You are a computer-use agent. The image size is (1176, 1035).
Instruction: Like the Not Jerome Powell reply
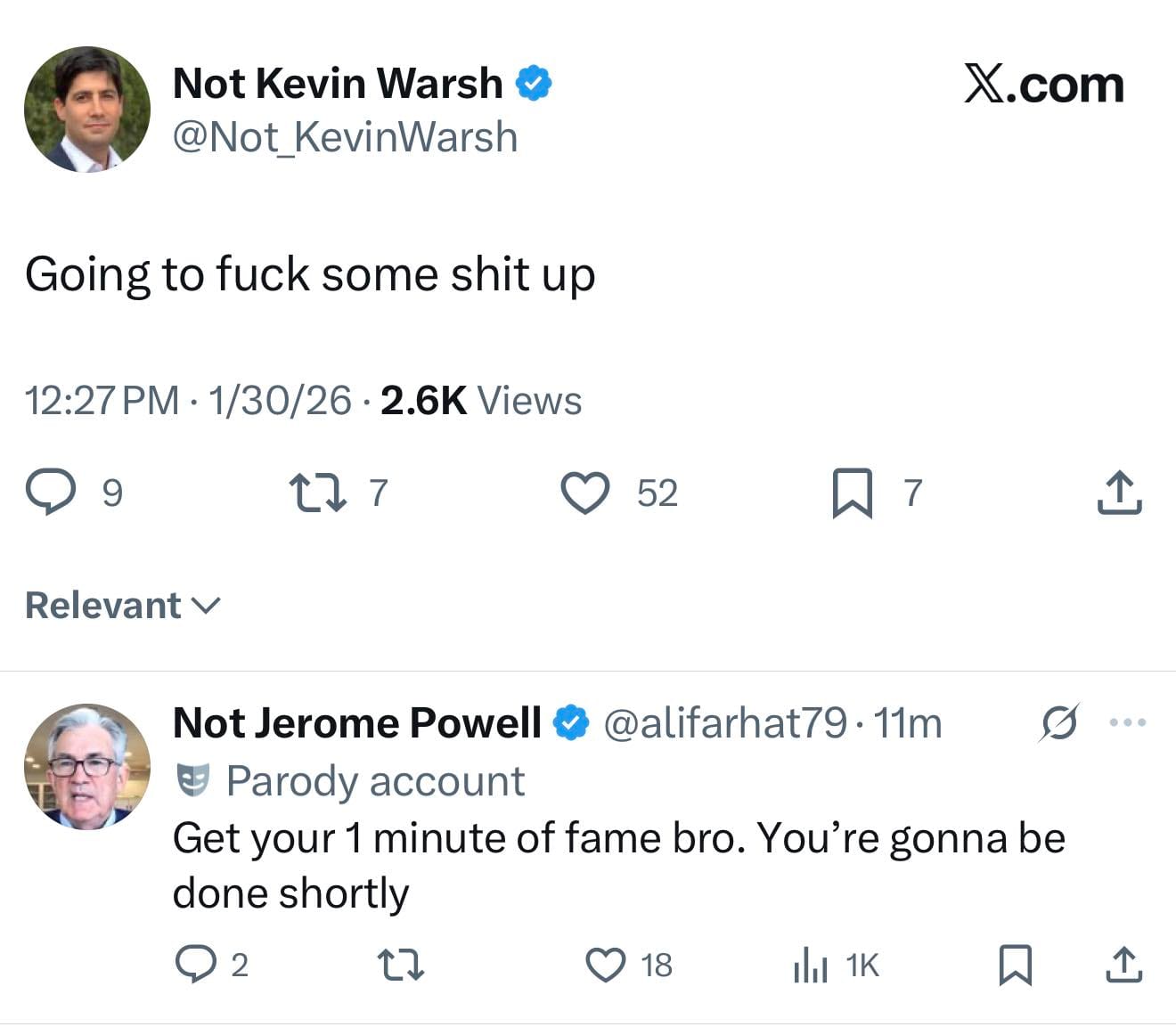(606, 965)
